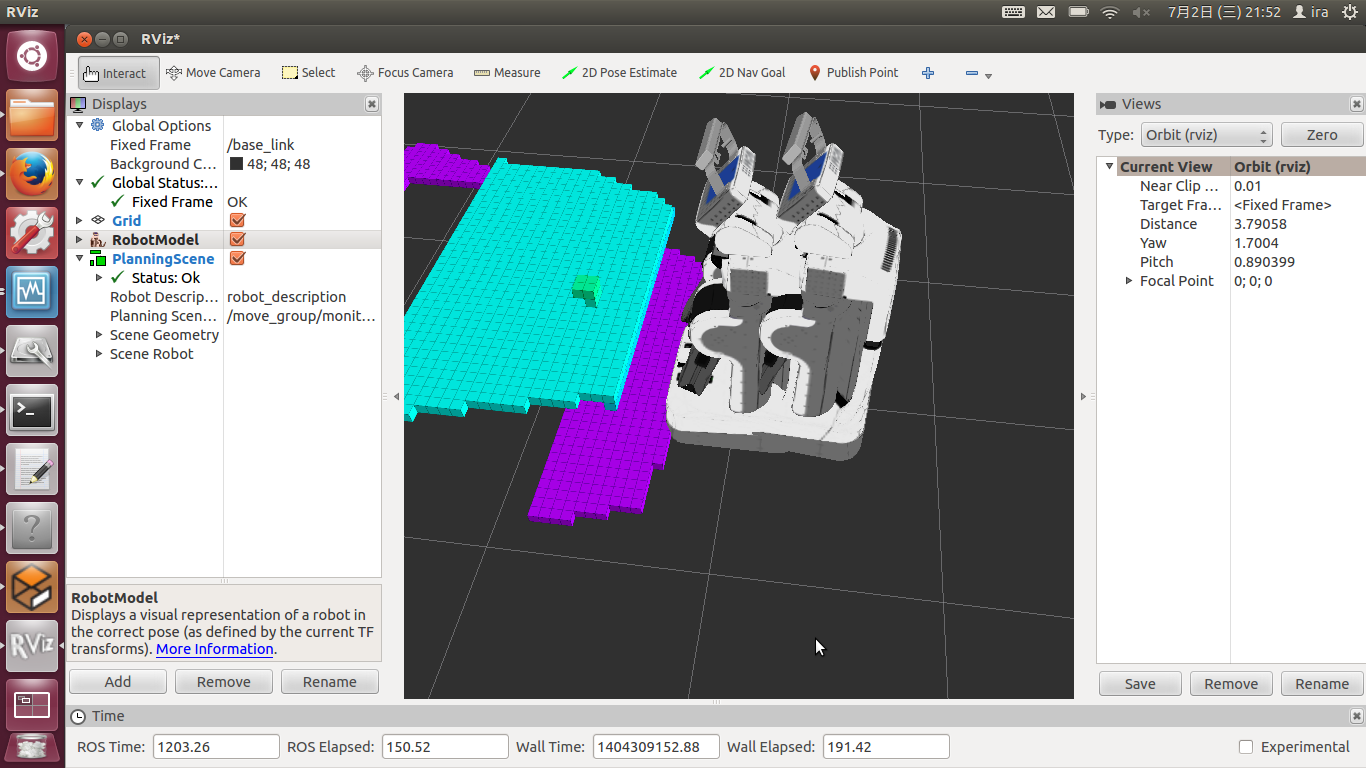
Task: Expand the Grid display node
Action: 80,220
